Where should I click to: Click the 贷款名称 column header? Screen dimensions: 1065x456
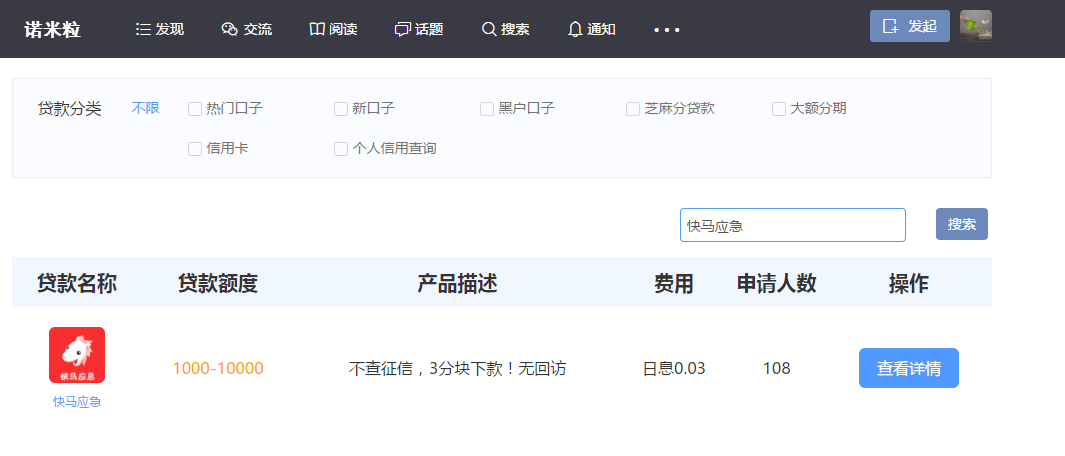pyautogui.click(x=77, y=283)
